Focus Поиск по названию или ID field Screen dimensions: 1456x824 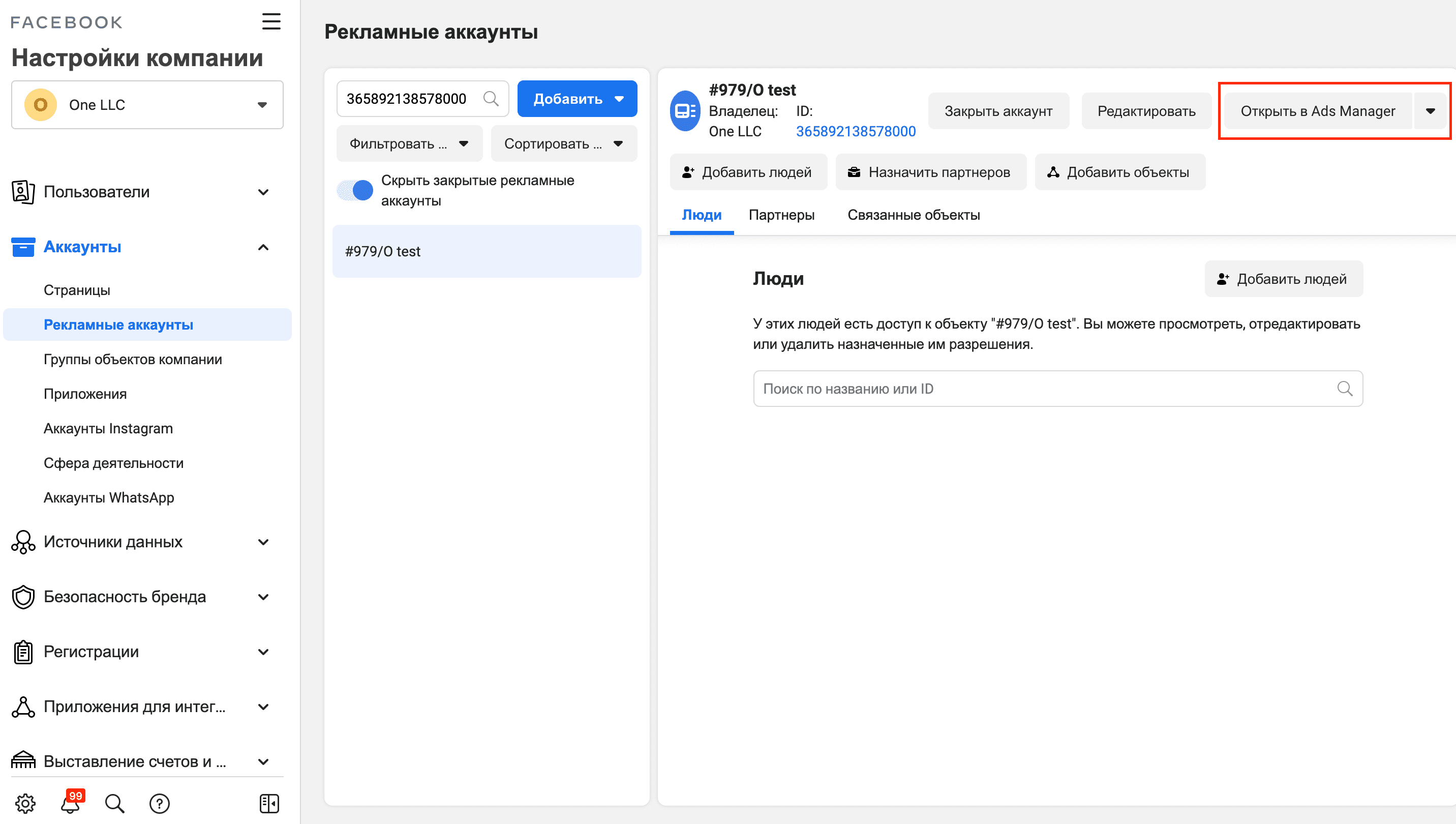[x=1057, y=388]
